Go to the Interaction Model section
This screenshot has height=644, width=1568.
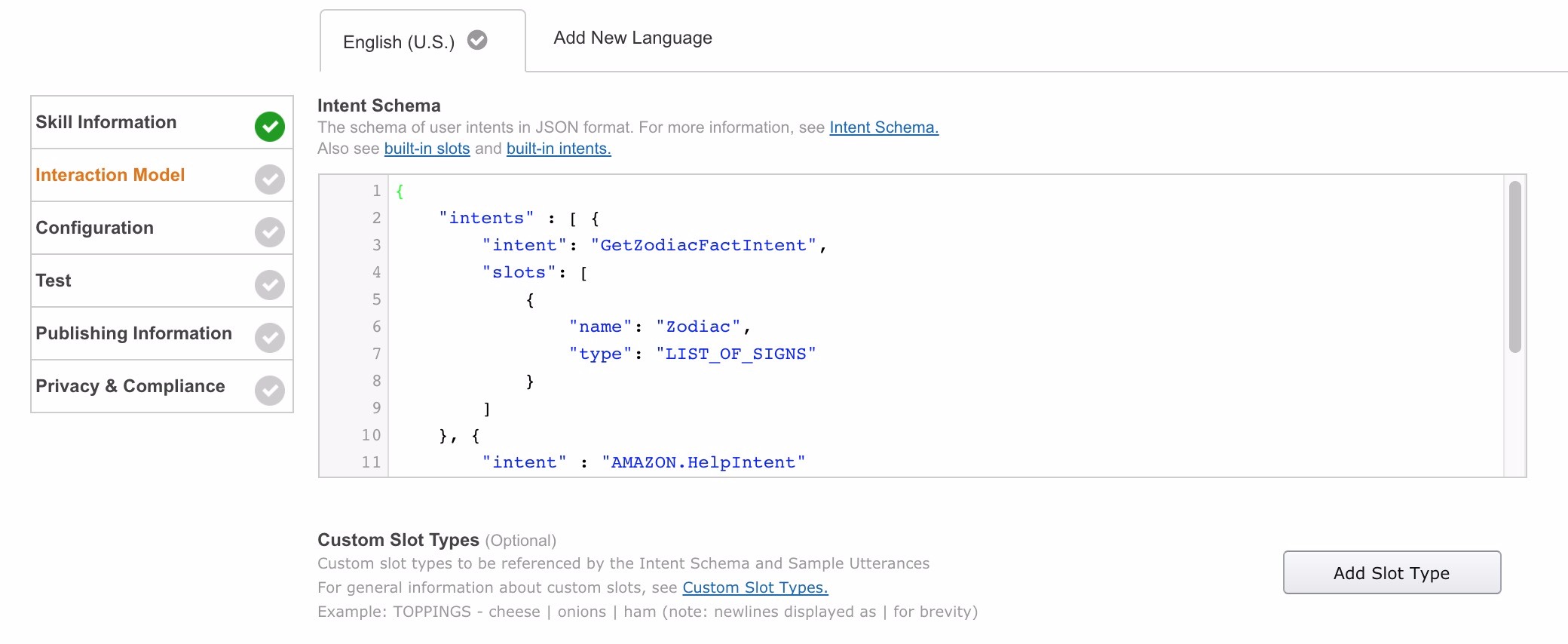tap(162, 175)
